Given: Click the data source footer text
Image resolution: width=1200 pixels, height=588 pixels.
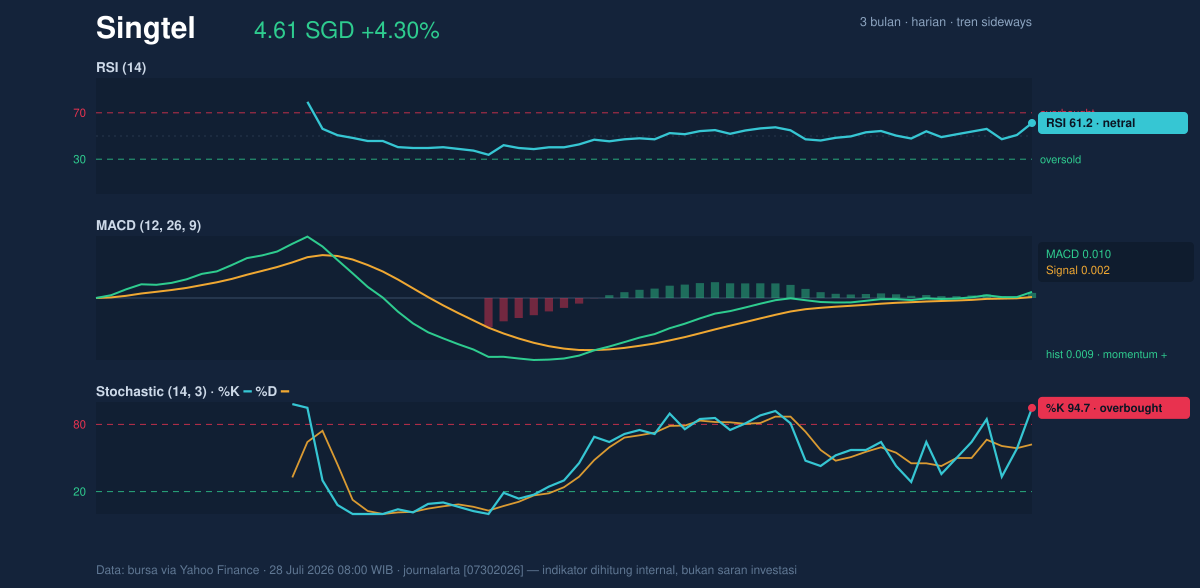Looking at the screenshot, I should pos(446,570).
